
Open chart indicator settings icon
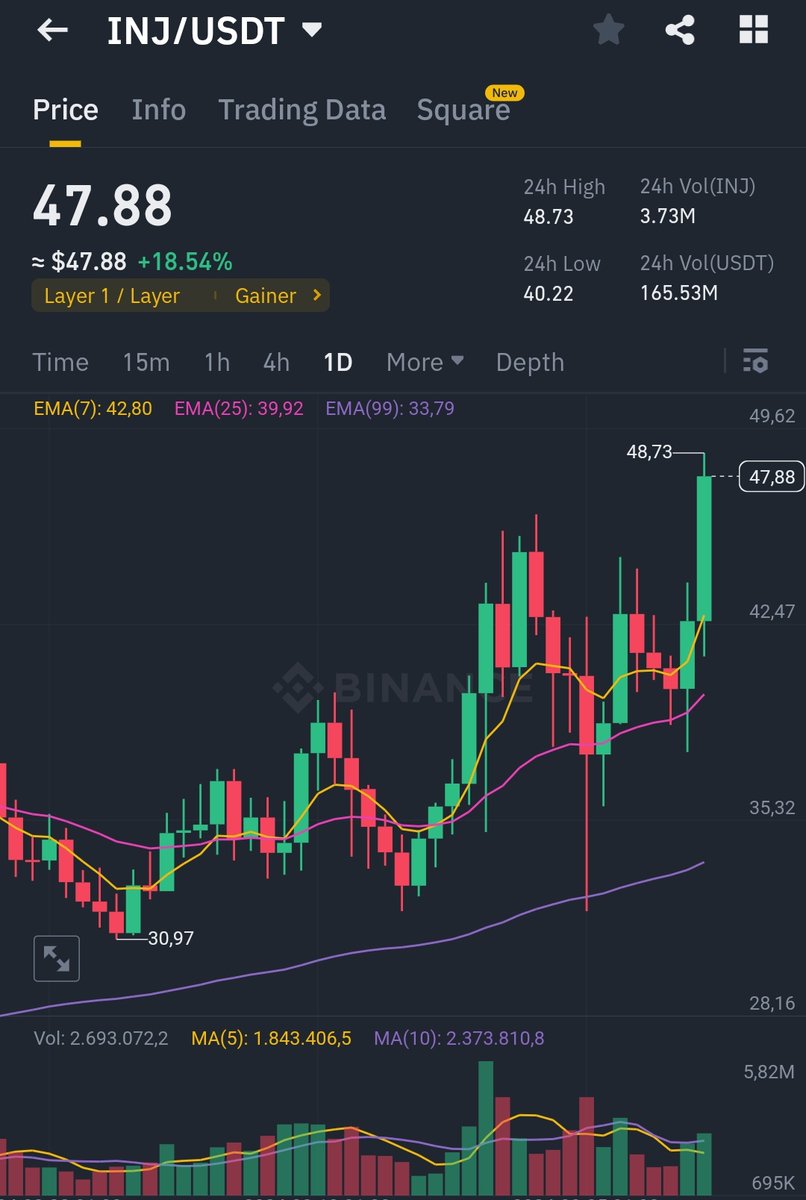[756, 361]
